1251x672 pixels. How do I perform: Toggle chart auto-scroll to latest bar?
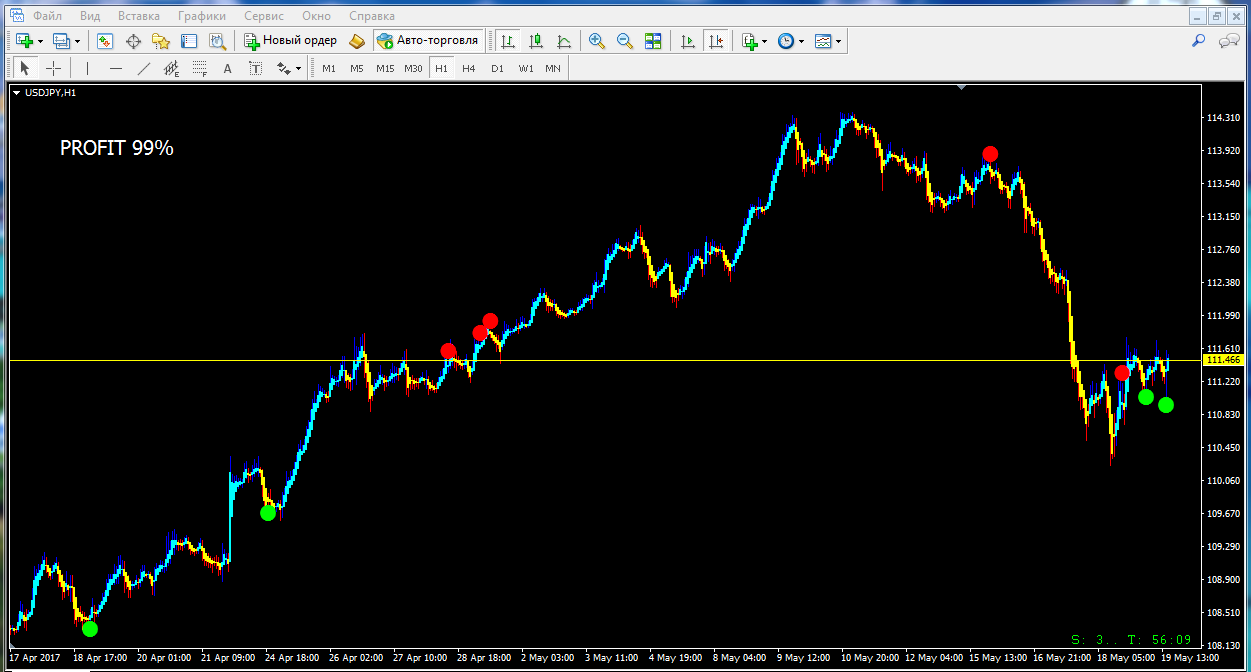688,41
